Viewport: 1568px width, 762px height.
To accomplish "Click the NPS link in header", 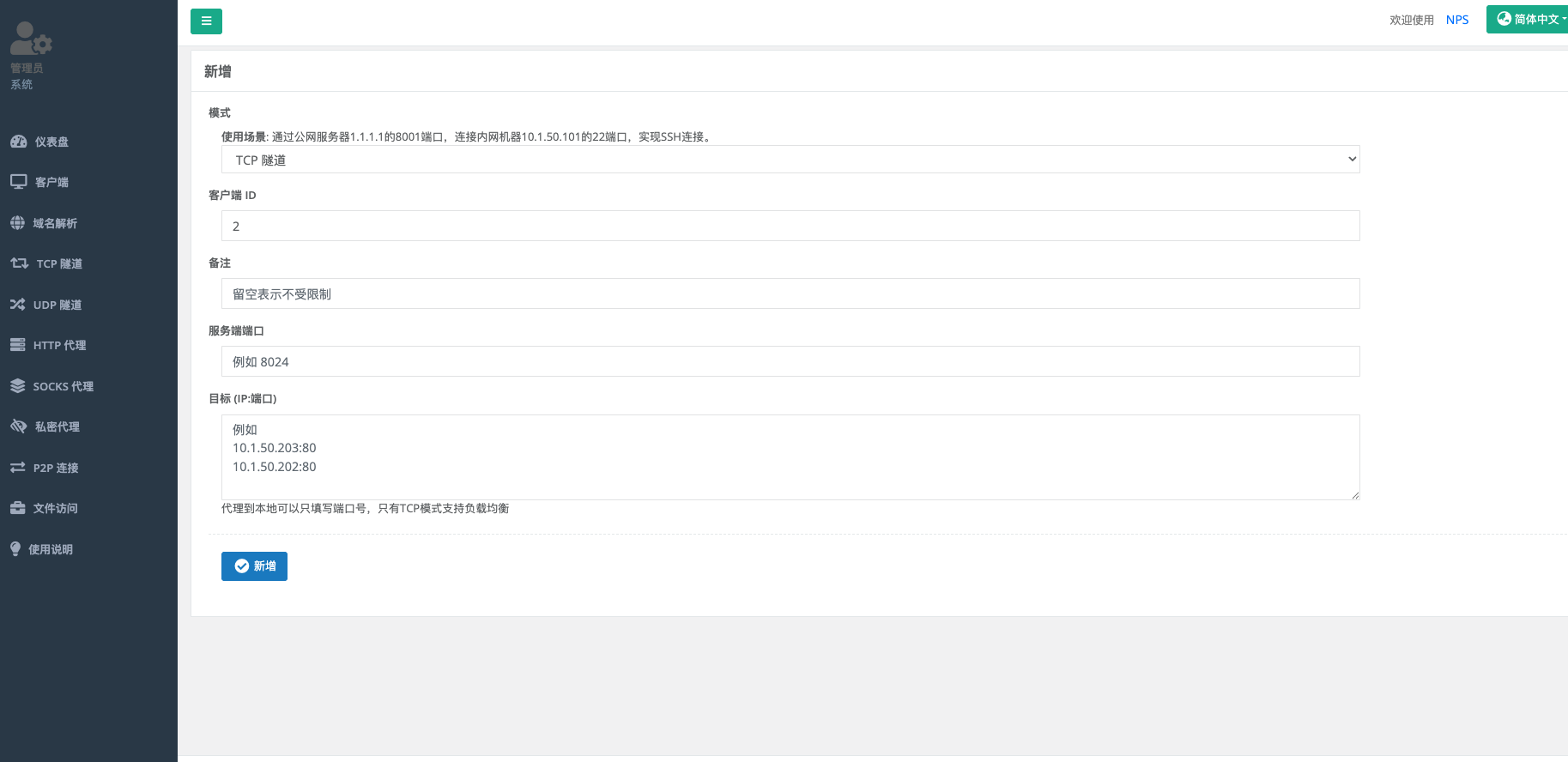I will click(x=1456, y=20).
